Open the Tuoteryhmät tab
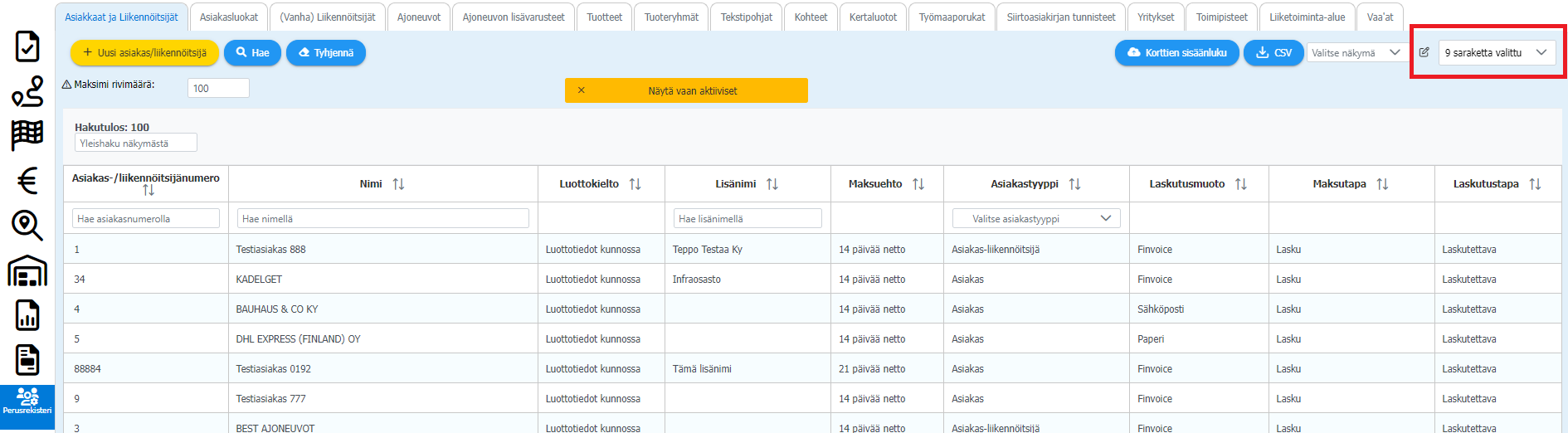The width and height of the screenshot is (1568, 433). click(x=671, y=17)
